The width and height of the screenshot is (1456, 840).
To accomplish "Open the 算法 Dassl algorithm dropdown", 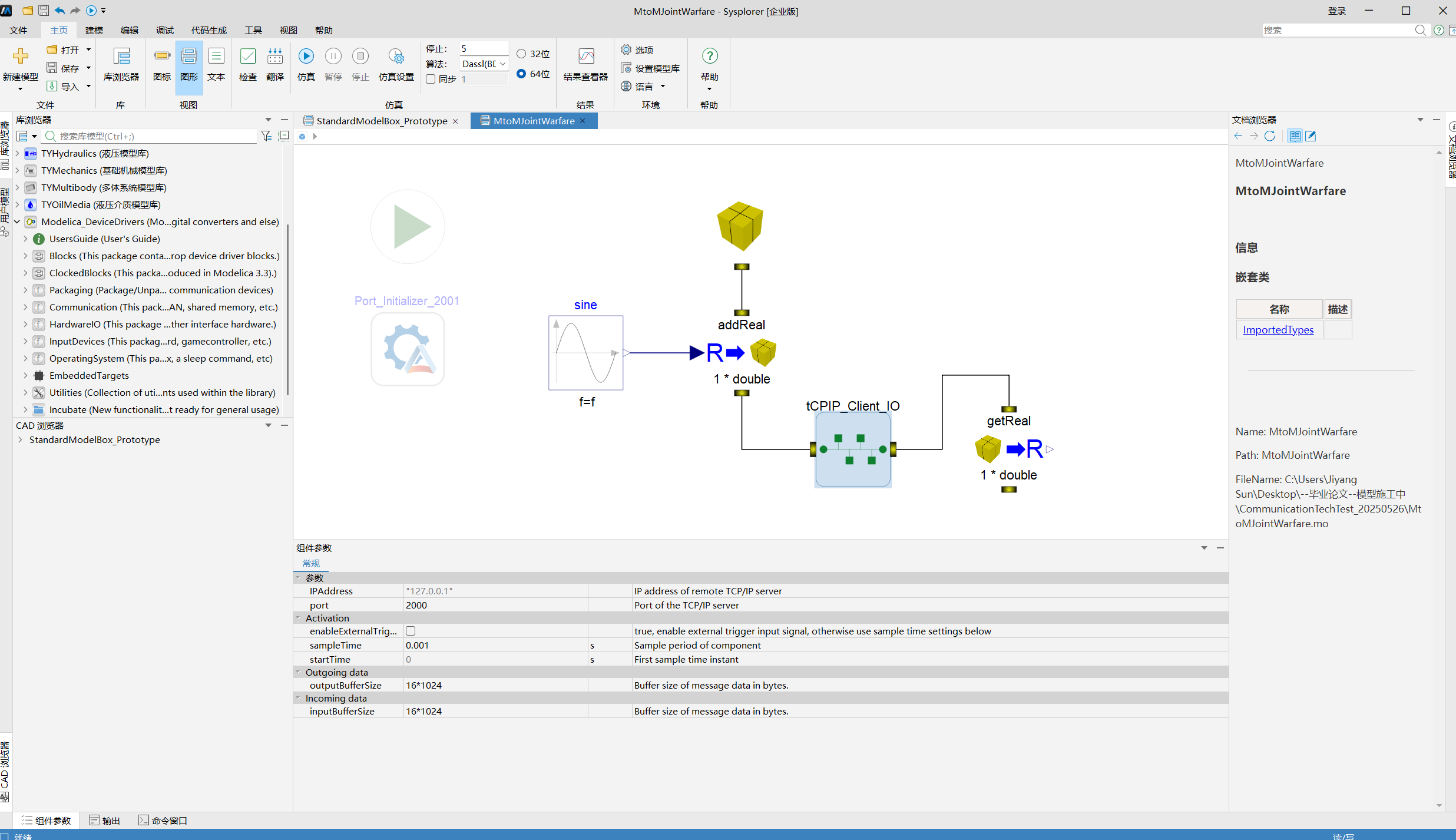I will [484, 64].
